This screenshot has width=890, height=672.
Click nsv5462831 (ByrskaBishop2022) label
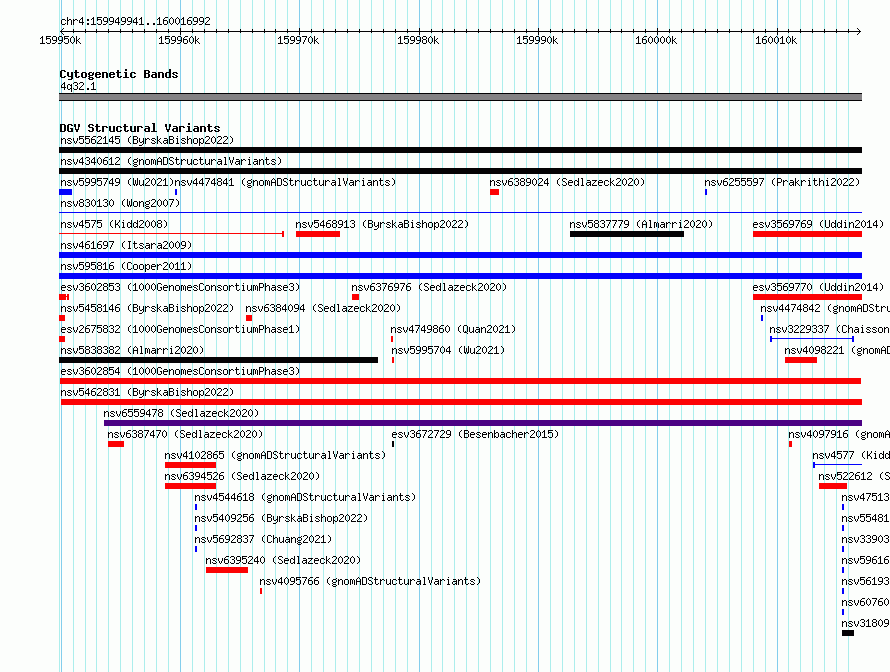147,392
